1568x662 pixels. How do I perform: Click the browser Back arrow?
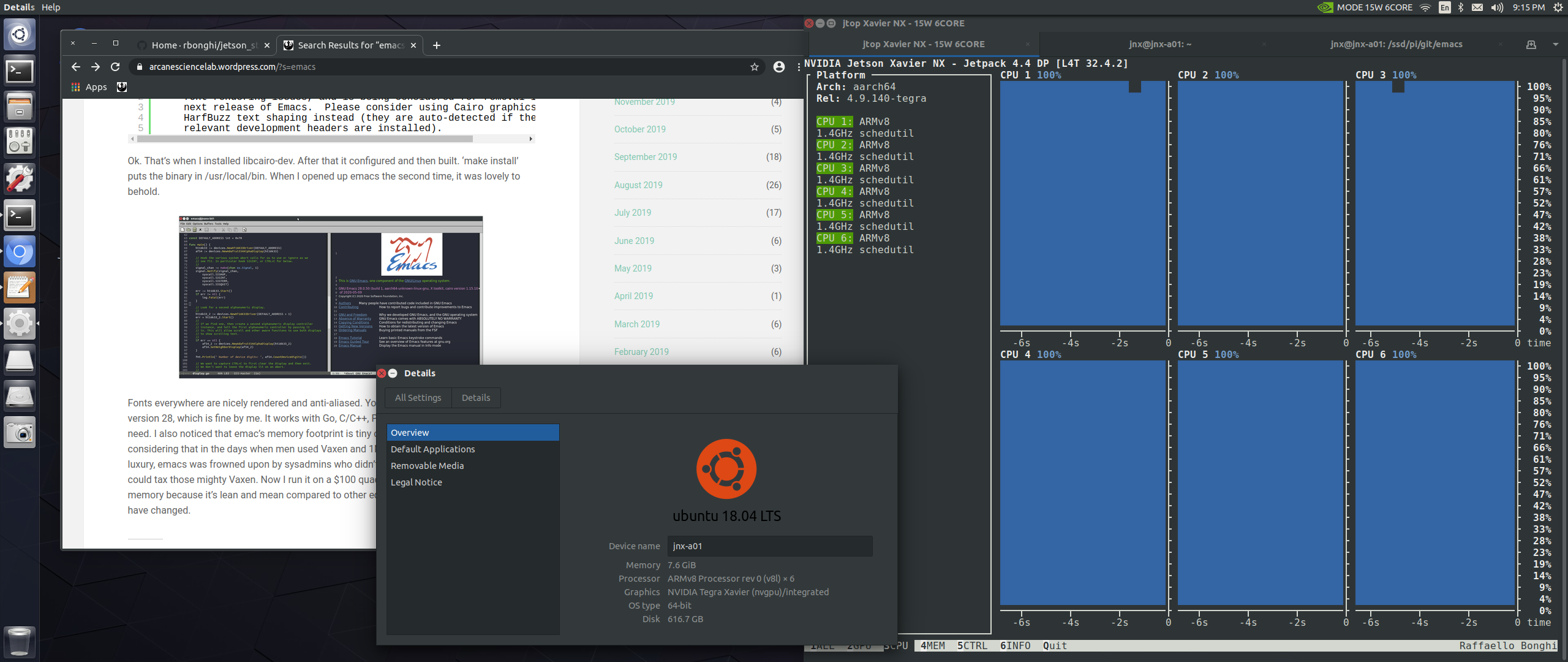click(x=76, y=67)
